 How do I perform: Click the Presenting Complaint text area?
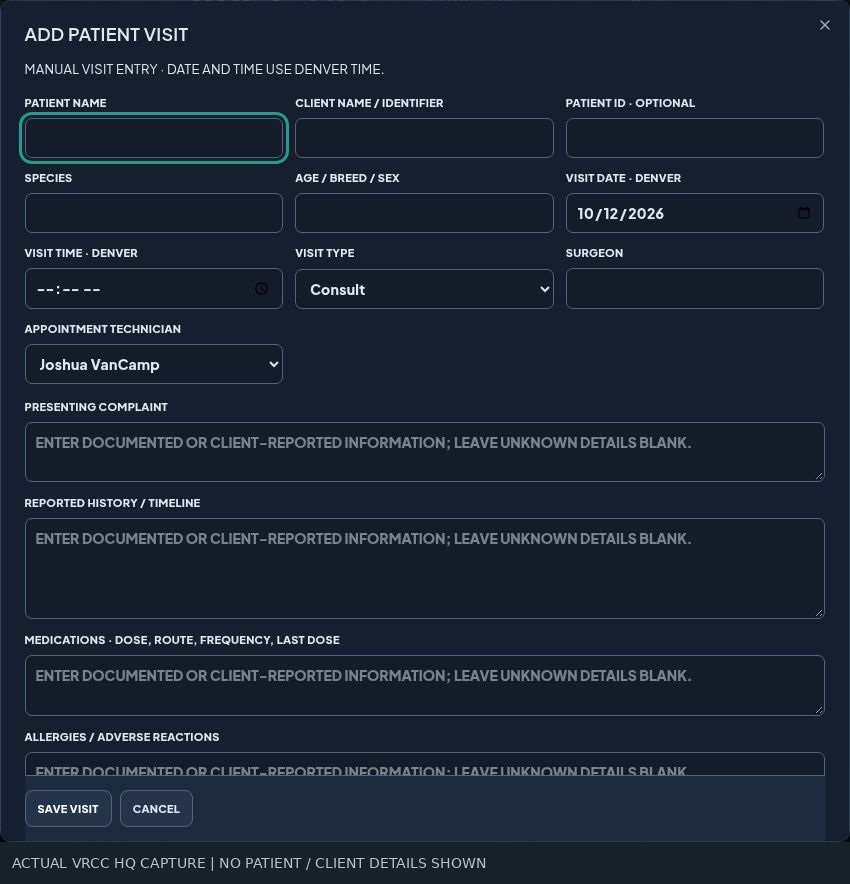point(424,452)
